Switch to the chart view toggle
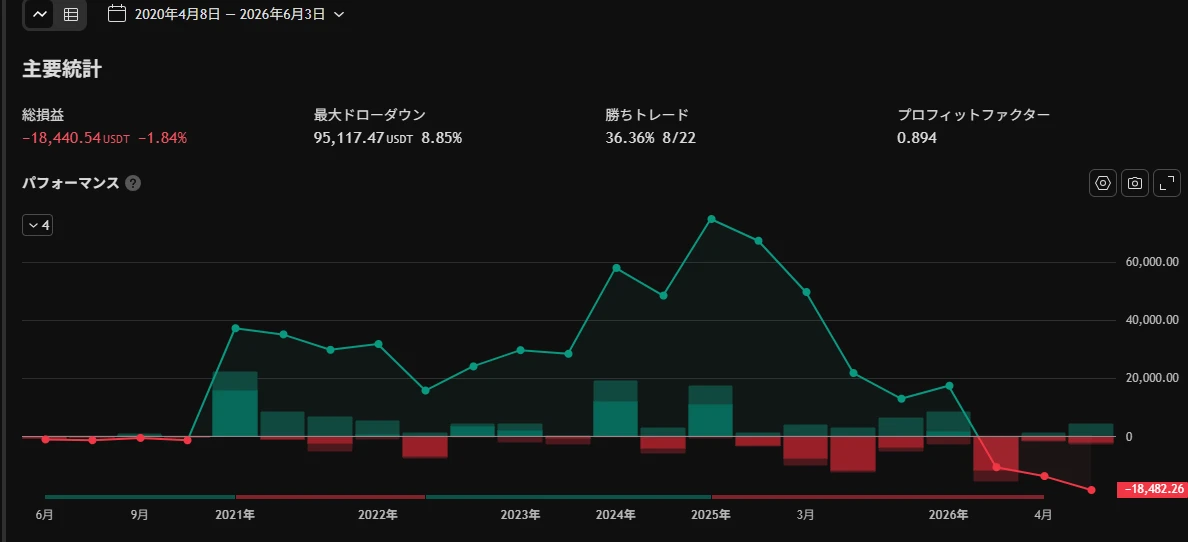This screenshot has height=542, width=1188. click(x=40, y=14)
